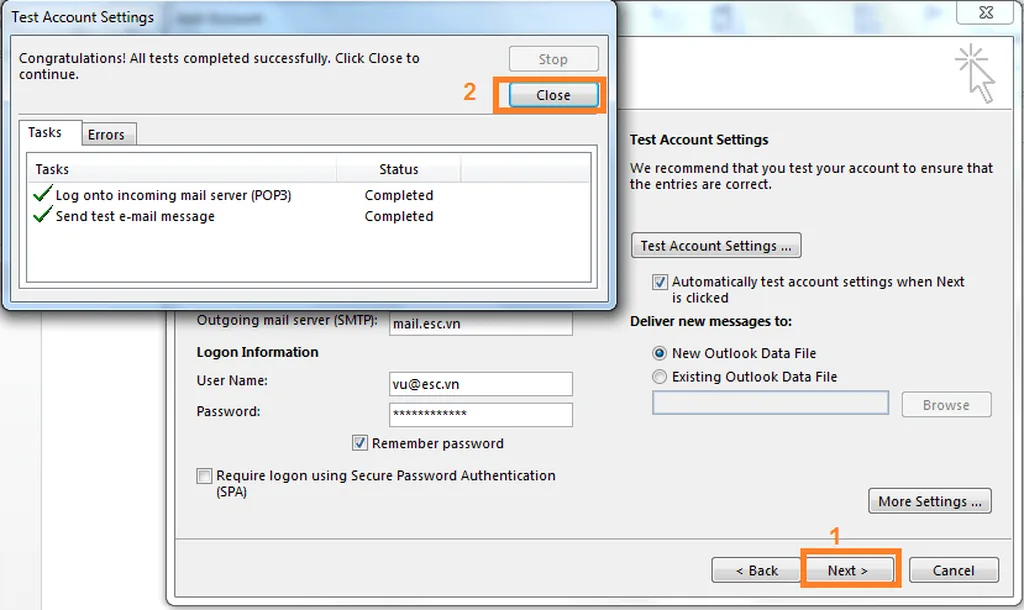Click the Completed status for Send test e-mail message

(399, 216)
